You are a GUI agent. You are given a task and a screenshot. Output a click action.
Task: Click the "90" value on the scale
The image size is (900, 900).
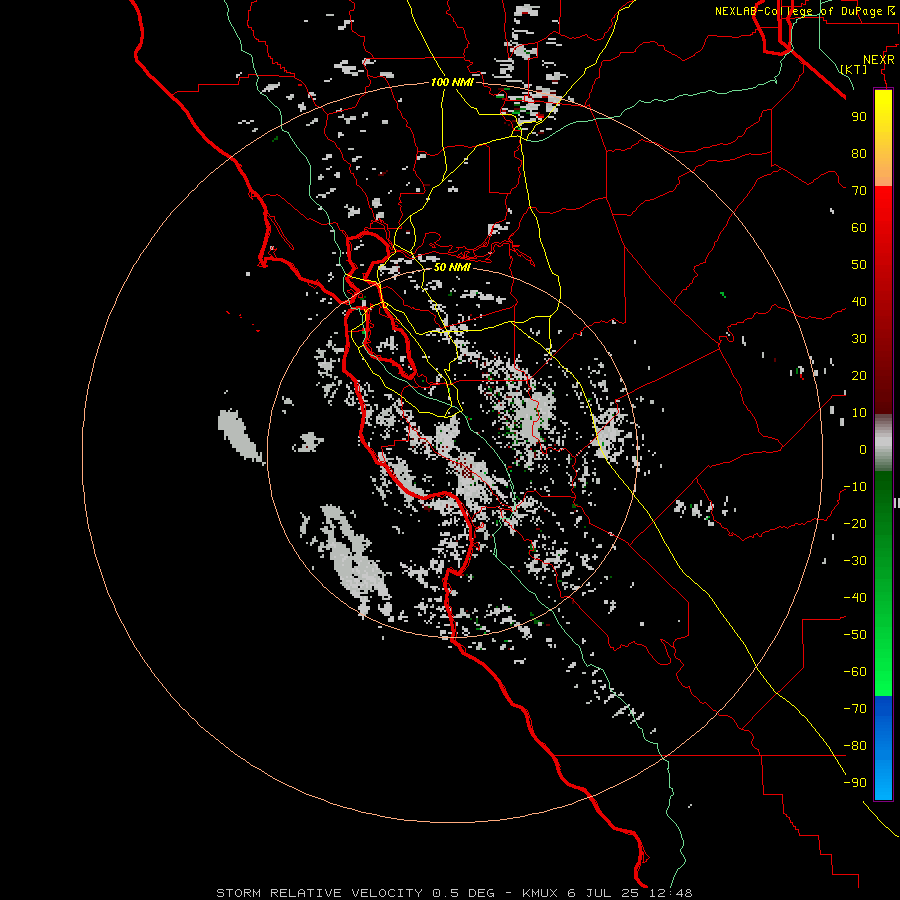point(859,117)
